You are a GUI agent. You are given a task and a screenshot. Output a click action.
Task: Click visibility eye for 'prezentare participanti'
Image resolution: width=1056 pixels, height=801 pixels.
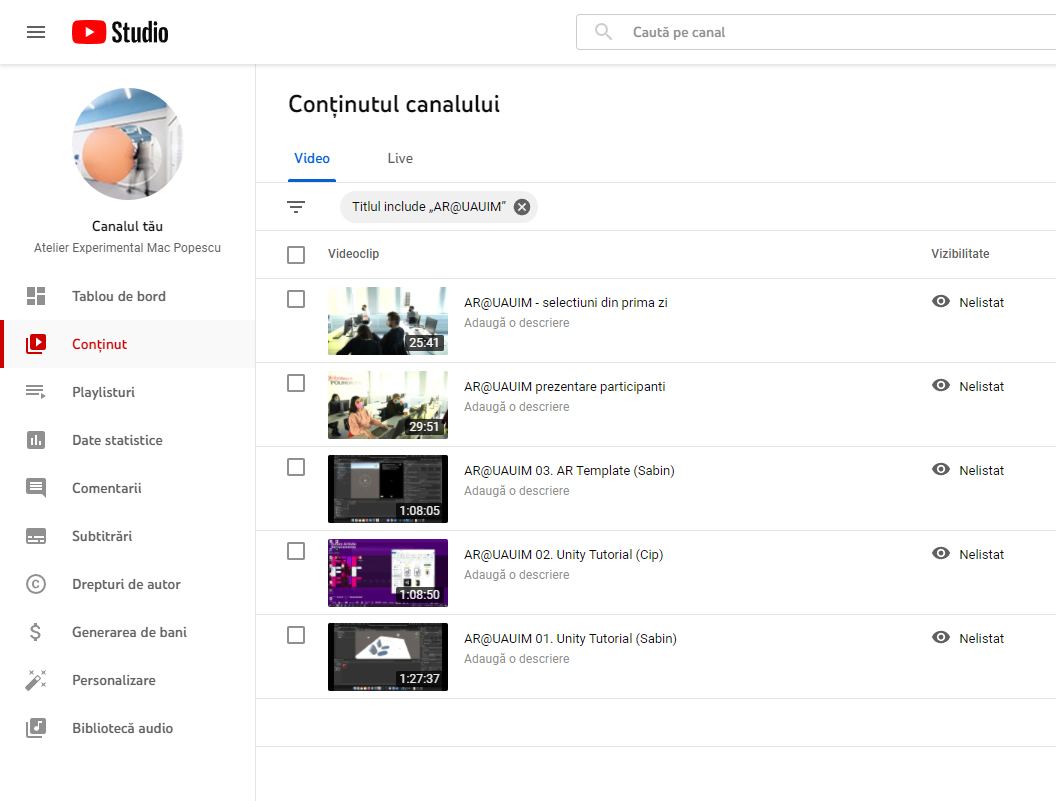click(941, 385)
